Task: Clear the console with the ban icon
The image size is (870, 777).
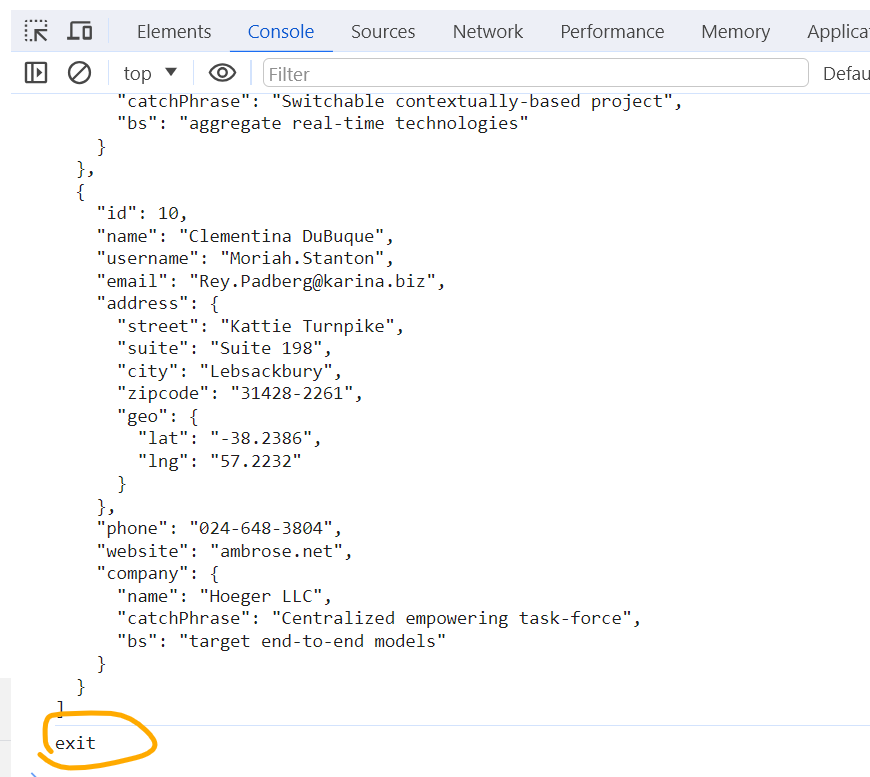Action: [79, 73]
